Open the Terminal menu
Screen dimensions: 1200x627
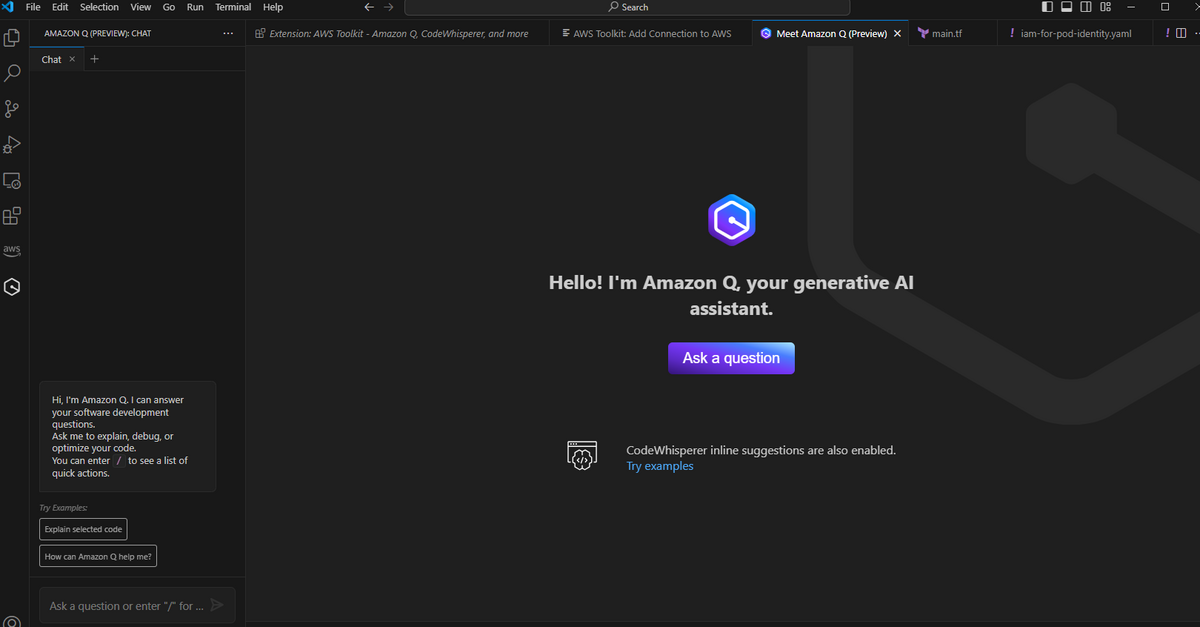[x=233, y=7]
